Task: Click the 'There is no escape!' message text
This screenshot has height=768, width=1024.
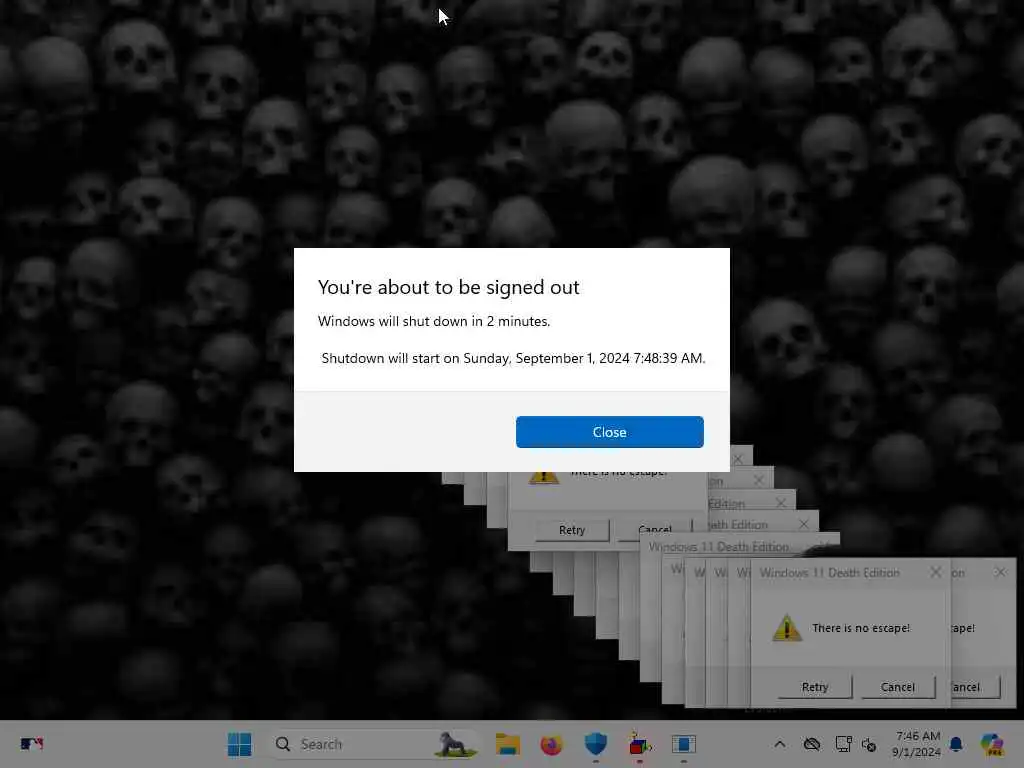Action: 861,628
